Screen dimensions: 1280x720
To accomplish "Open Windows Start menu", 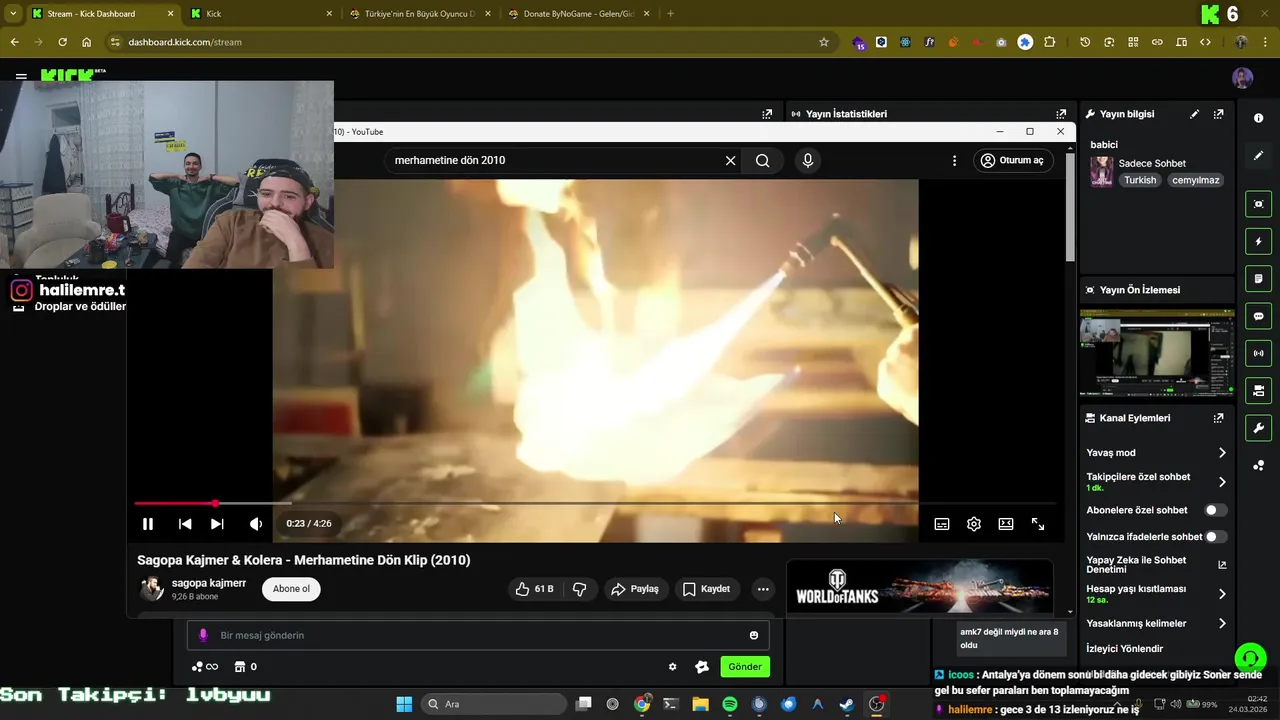I will (x=404, y=704).
